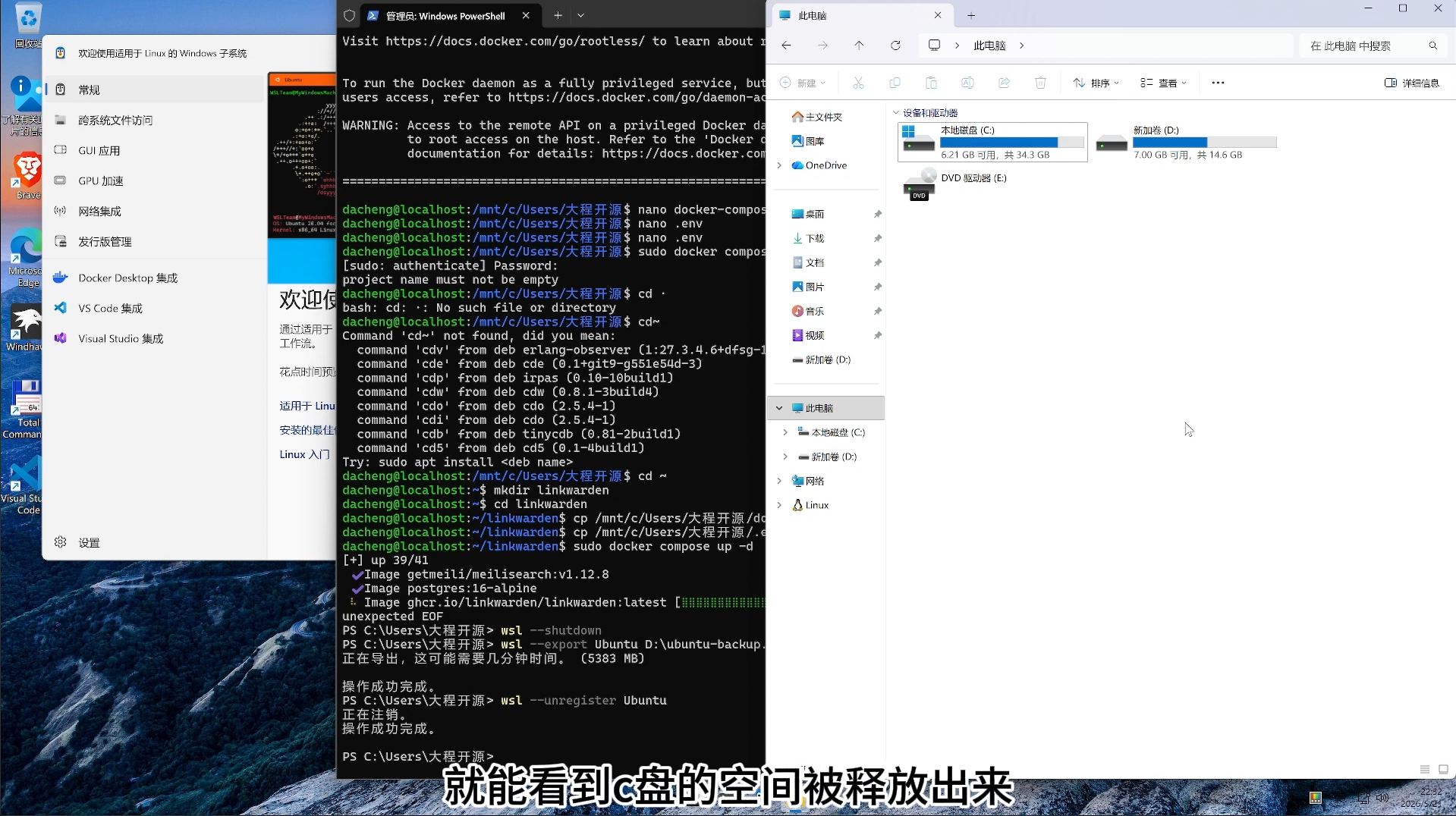Open a new PowerShell tab
This screenshot has height=816, width=1456.
(558, 15)
